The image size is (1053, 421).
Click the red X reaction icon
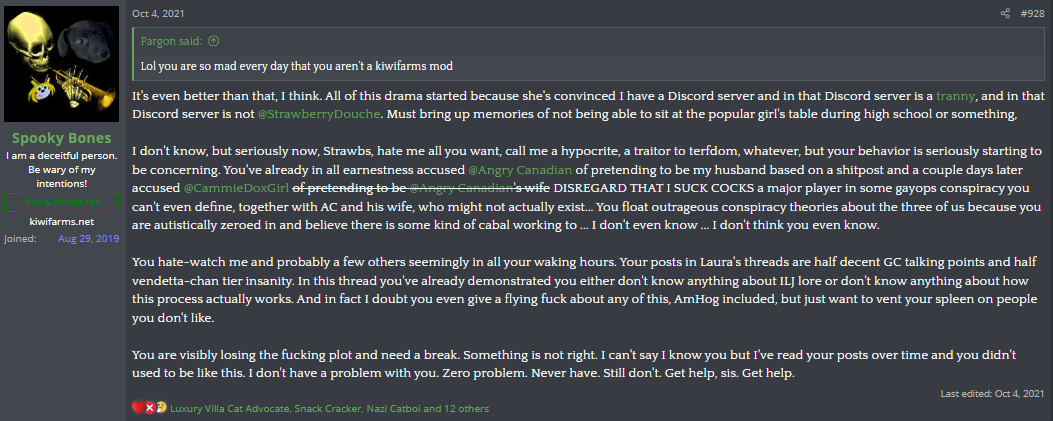pos(150,408)
